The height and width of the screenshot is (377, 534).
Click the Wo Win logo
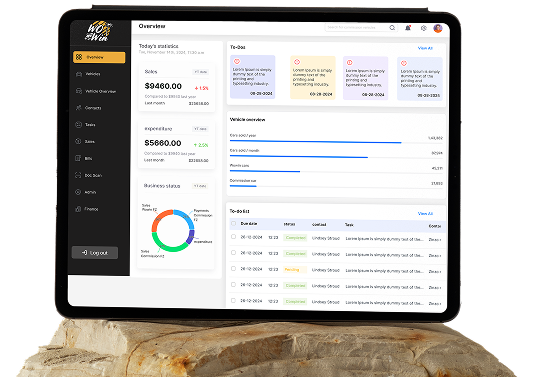[x=99, y=31]
